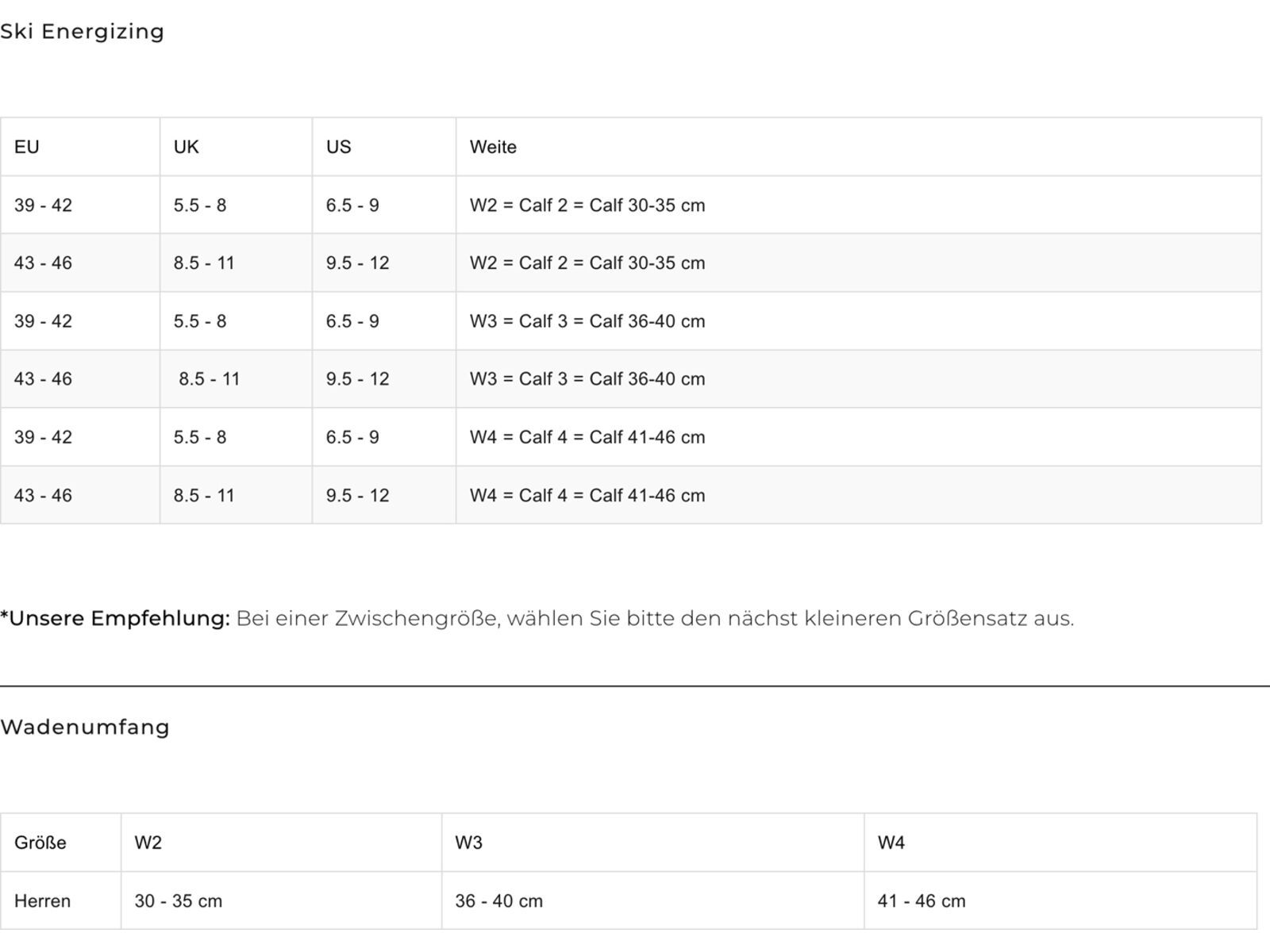This screenshot has height=952, width=1270.
Task: Select the US column header
Action: point(384,147)
